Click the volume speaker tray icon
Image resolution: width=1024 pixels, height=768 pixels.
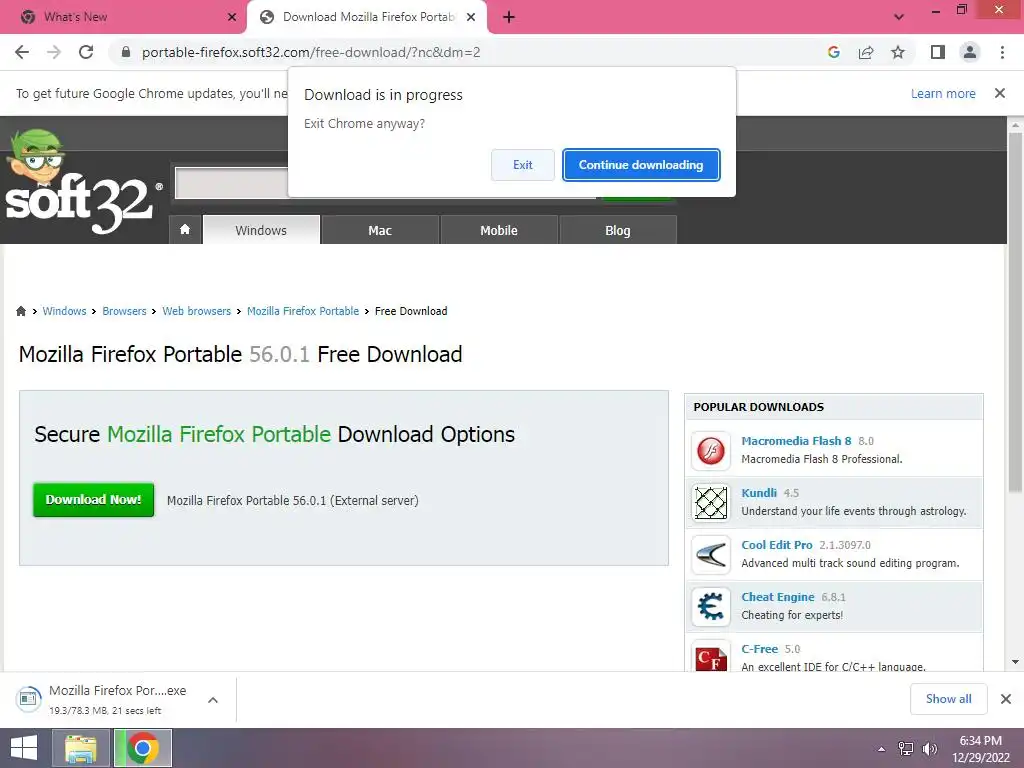(929, 749)
